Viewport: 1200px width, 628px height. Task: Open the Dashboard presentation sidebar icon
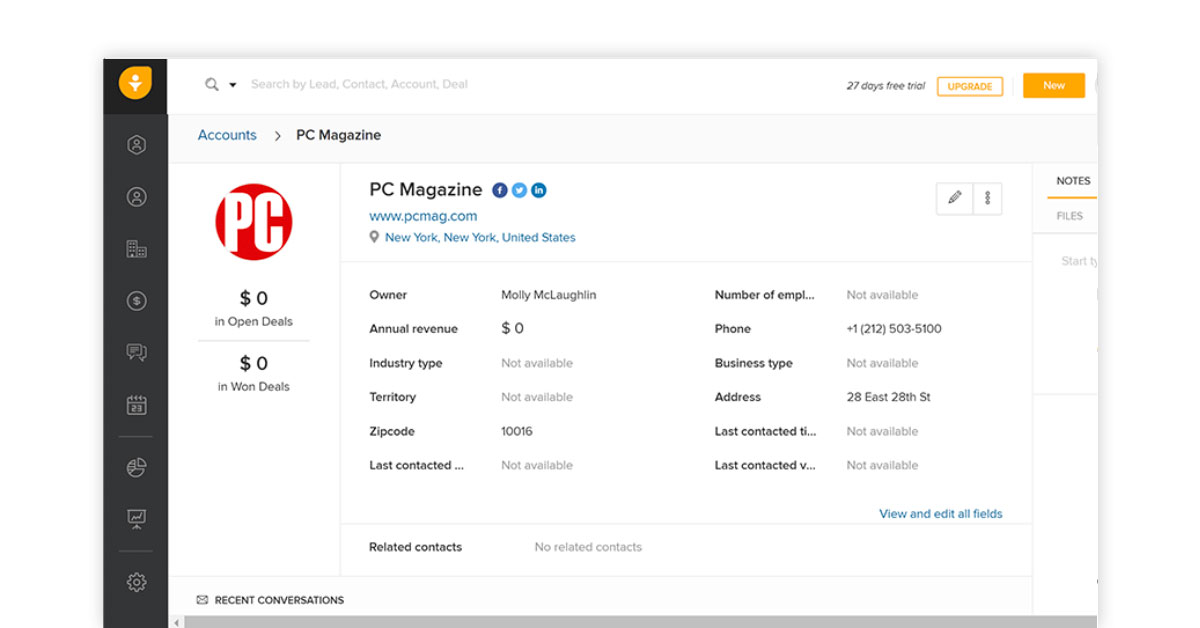137,518
